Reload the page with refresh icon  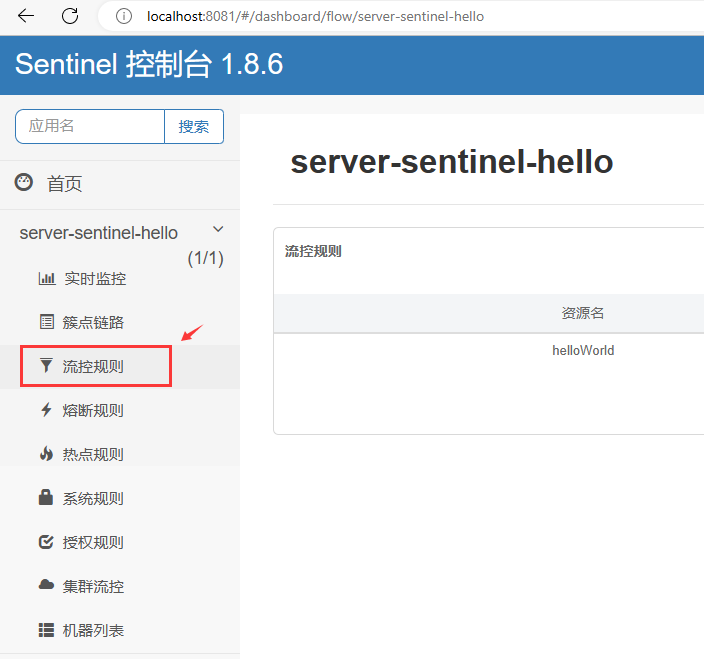tap(70, 16)
